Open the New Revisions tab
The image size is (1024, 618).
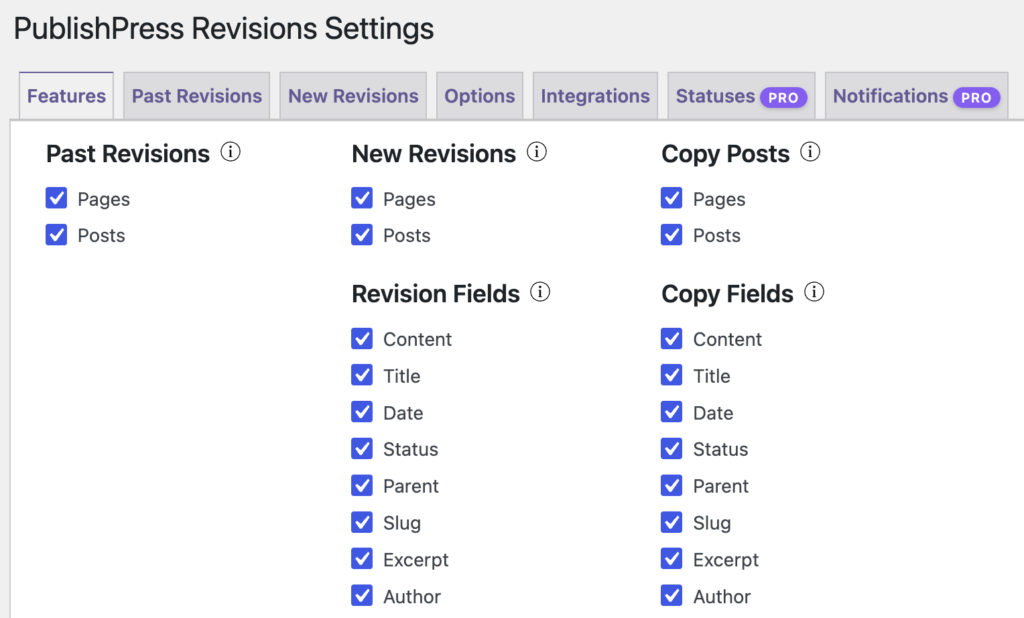coord(353,96)
